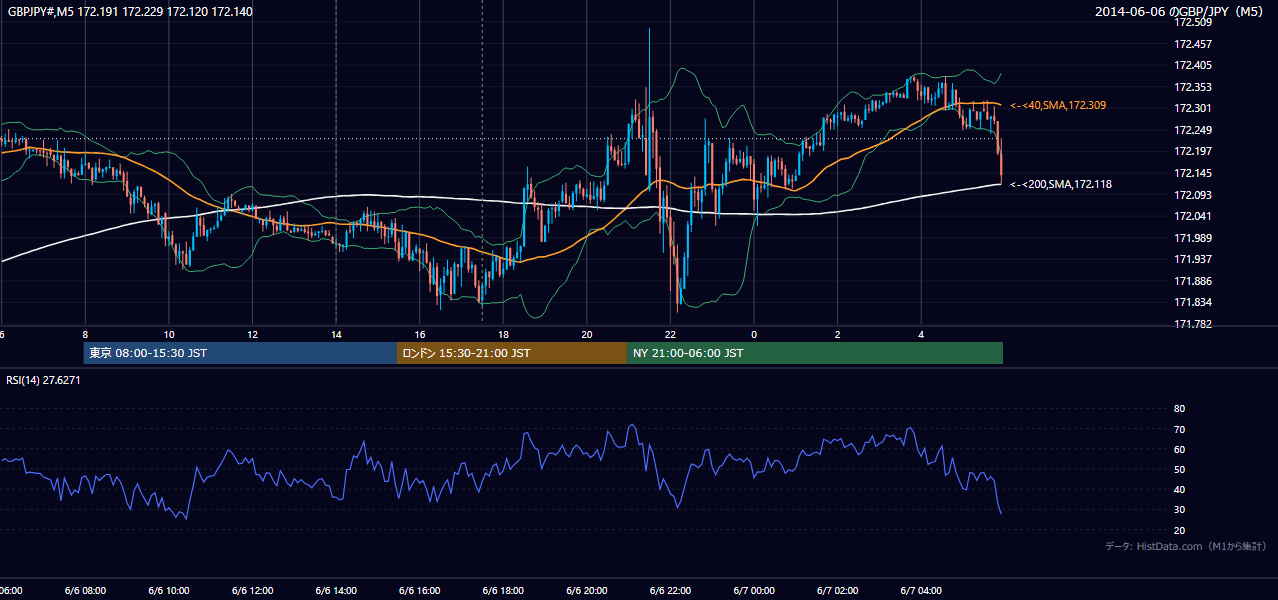Click the 6/6 14:00 time axis label
The height and width of the screenshot is (600, 1278).
(x=336, y=590)
